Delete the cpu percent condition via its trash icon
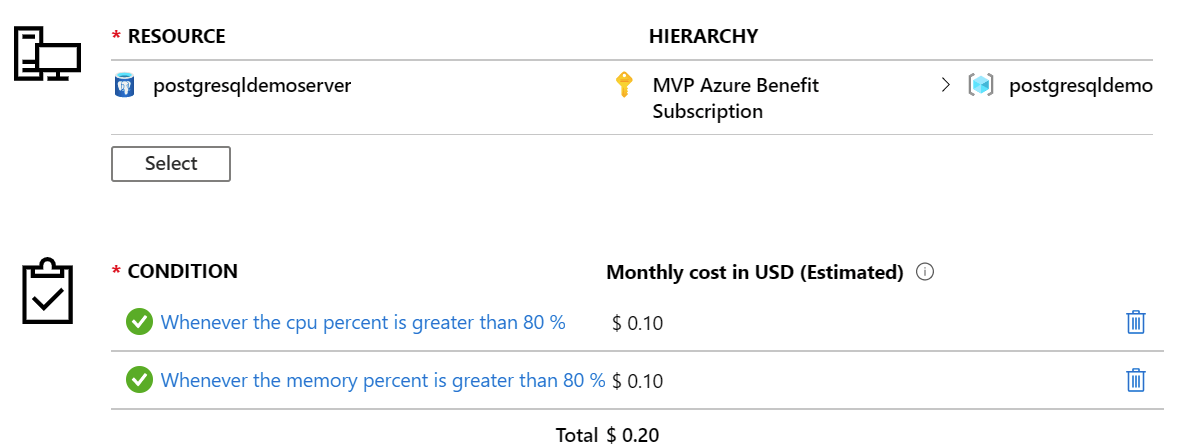The image size is (1187, 447). click(1136, 322)
